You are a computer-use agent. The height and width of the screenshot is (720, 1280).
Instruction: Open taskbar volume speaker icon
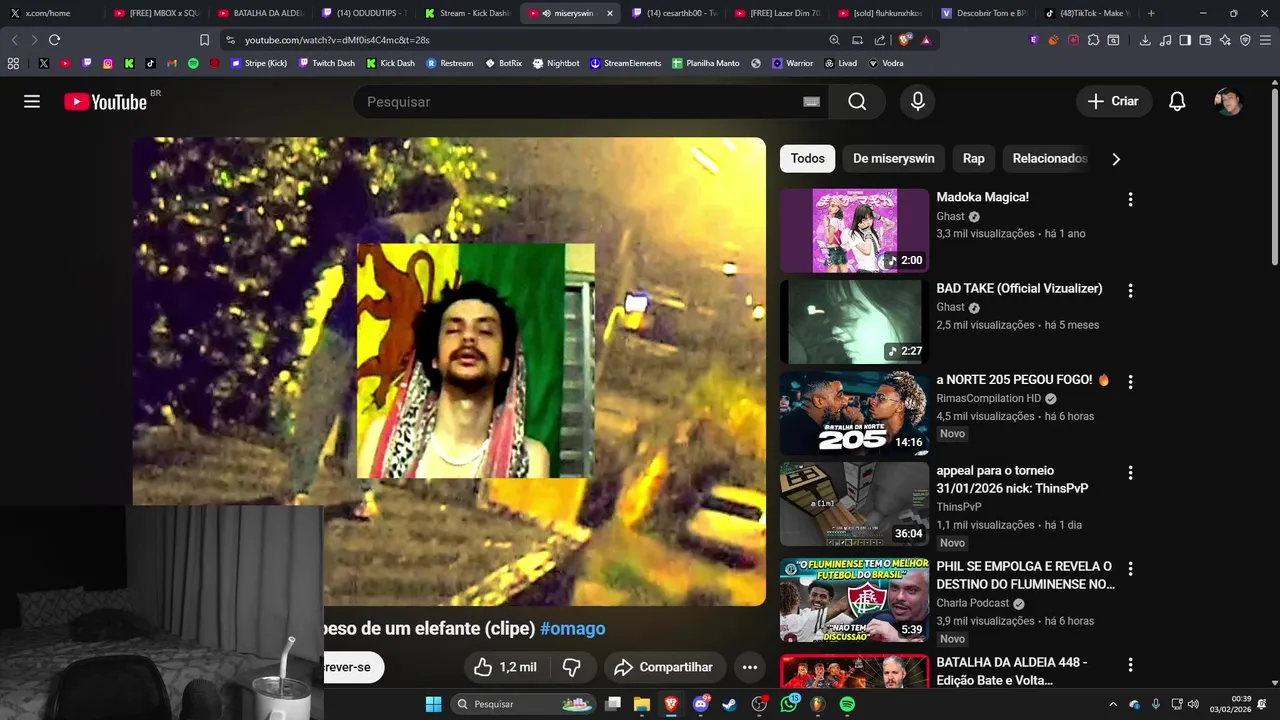pyautogui.click(x=1192, y=704)
